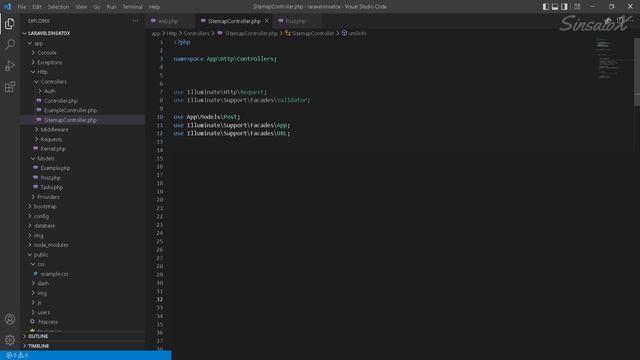The height and width of the screenshot is (360, 640).
Task: Expand the Middleware folder
Action: [54, 129]
